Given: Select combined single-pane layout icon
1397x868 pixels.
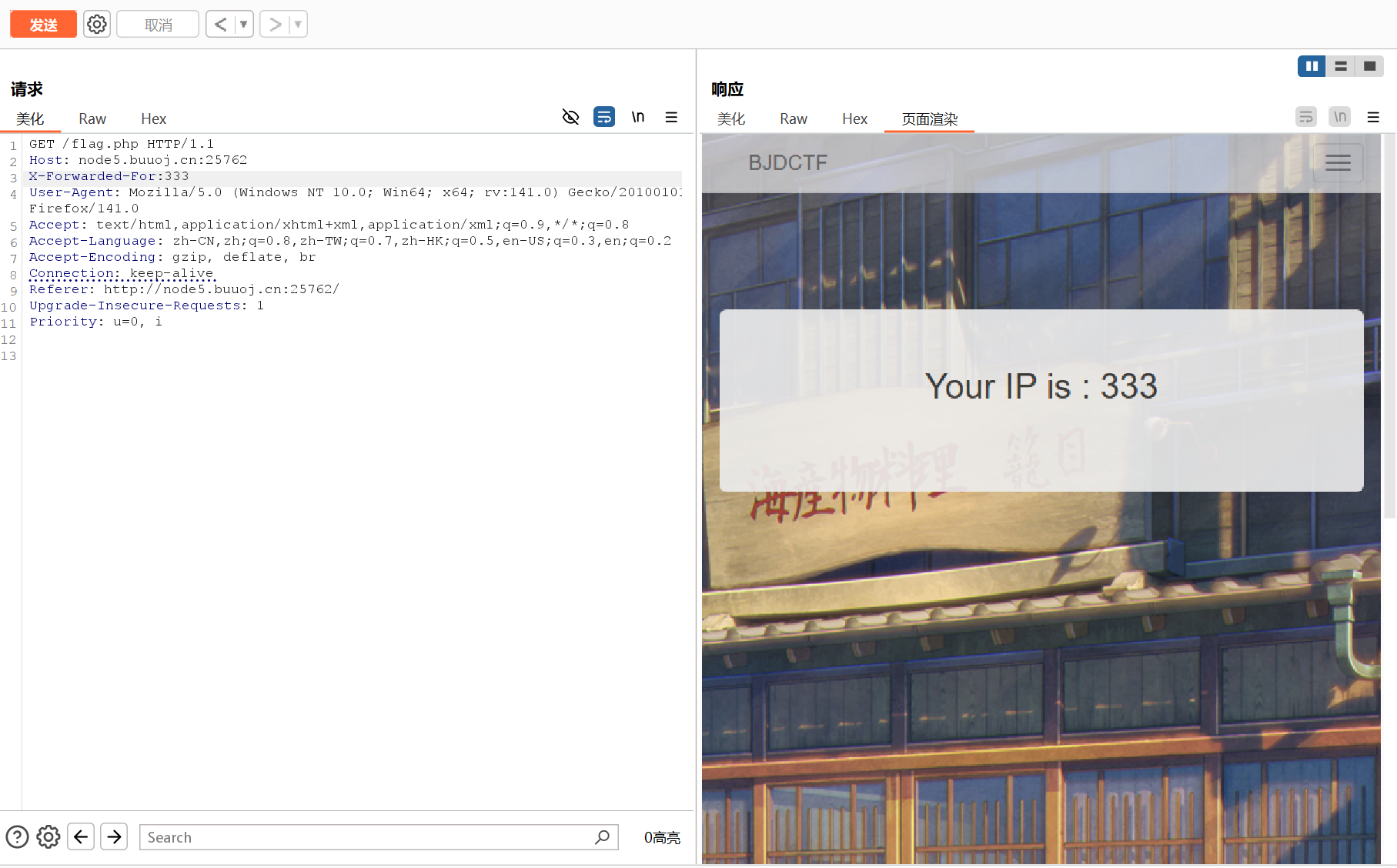Looking at the screenshot, I should pos(1369,66).
